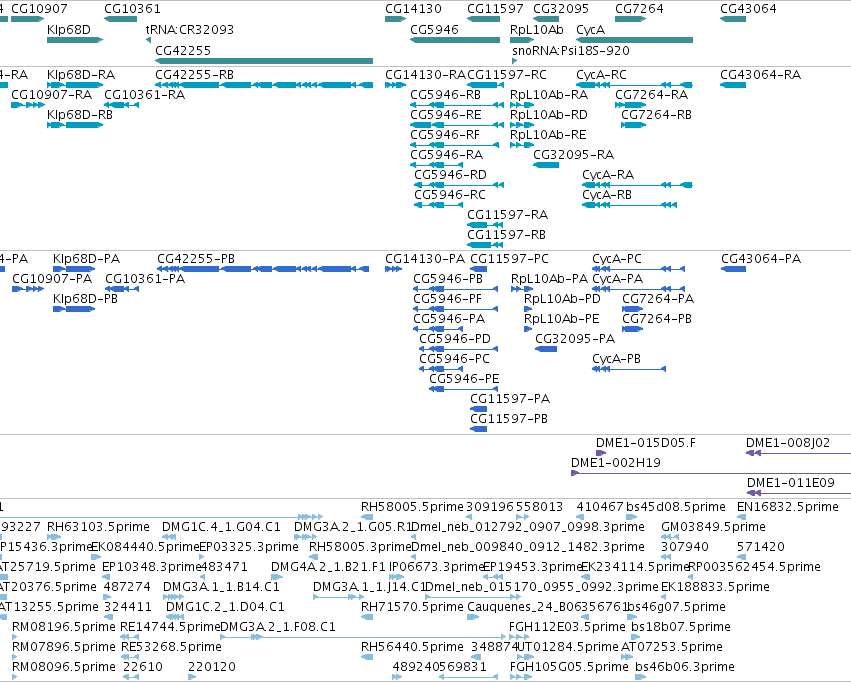Screen dimensions: 851x682
Task: Click protein label CG10907-PA
Action: pyautogui.click(x=52, y=279)
